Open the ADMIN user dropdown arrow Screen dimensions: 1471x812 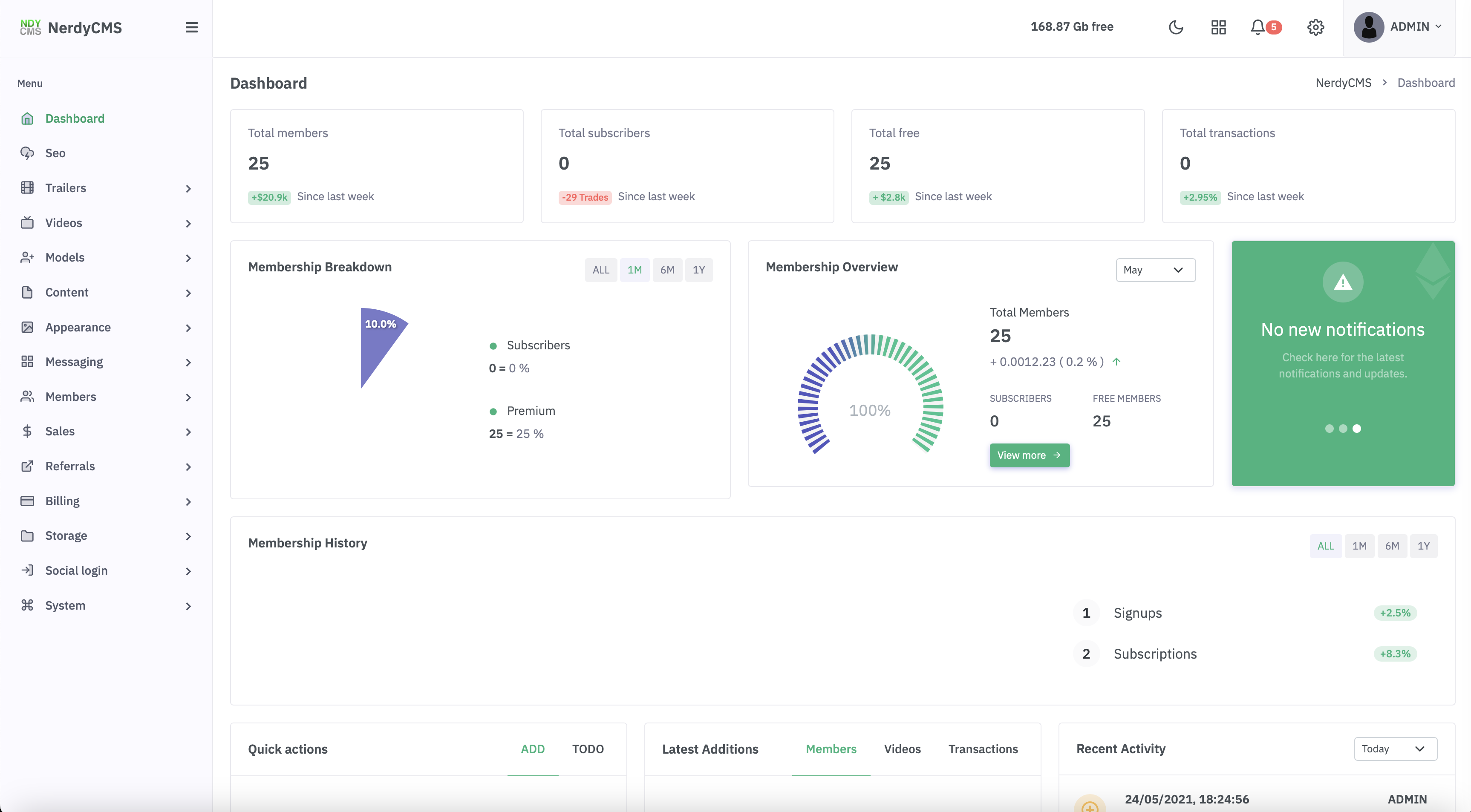(x=1439, y=27)
